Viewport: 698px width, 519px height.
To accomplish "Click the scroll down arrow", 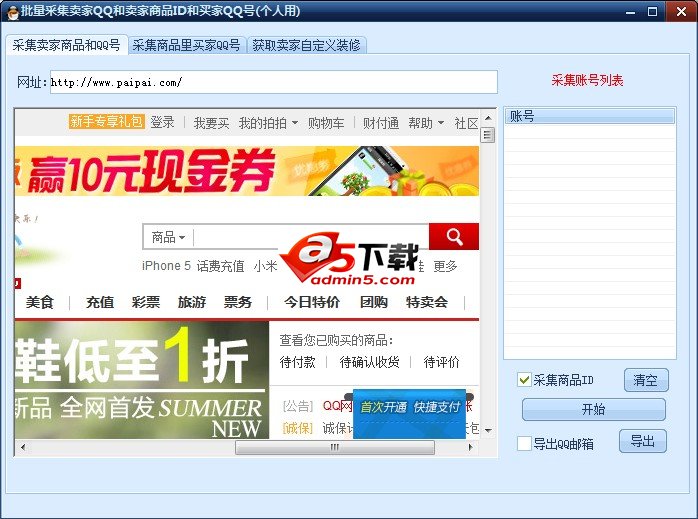I will coord(488,430).
